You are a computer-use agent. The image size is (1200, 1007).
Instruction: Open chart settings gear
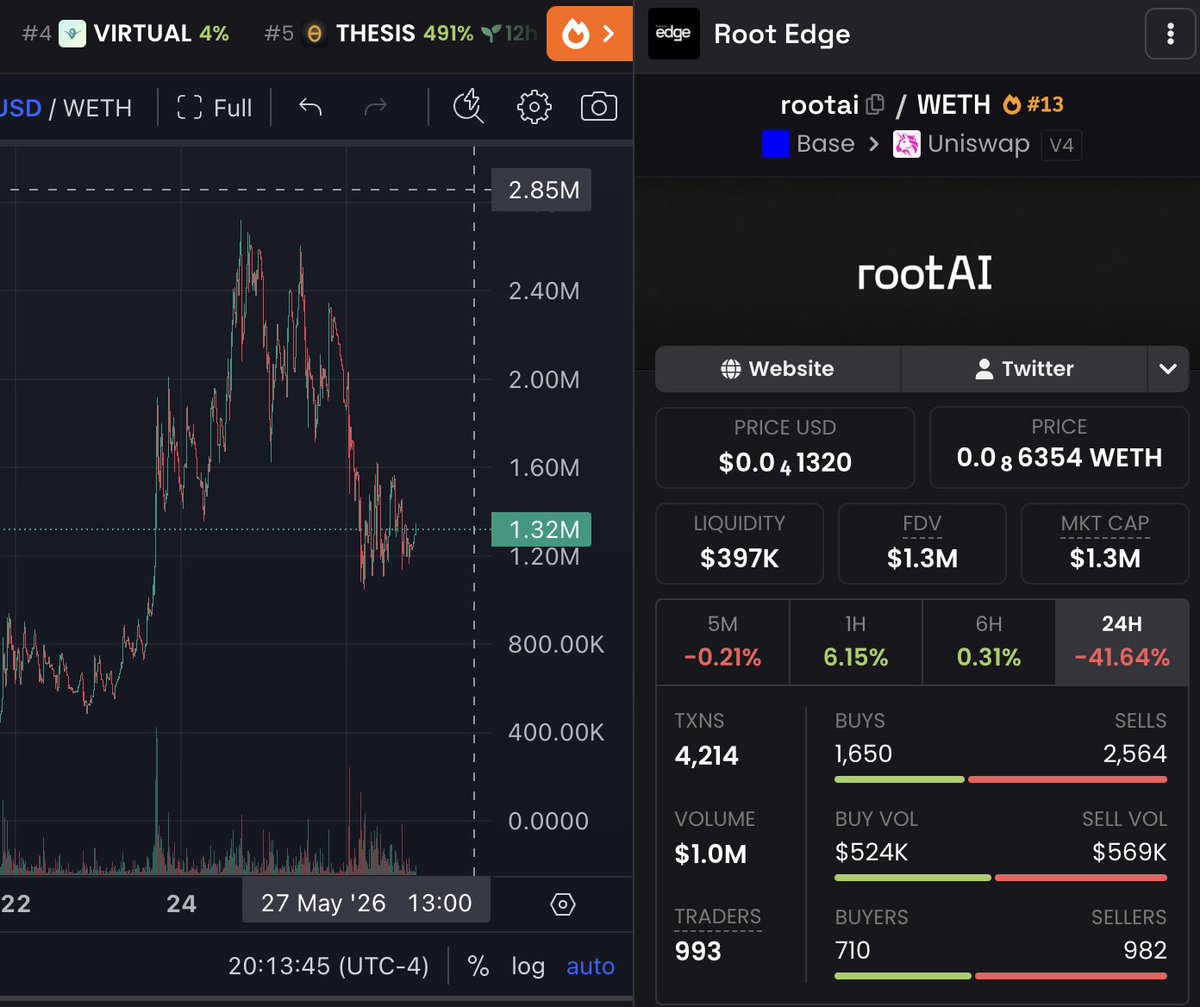click(534, 107)
